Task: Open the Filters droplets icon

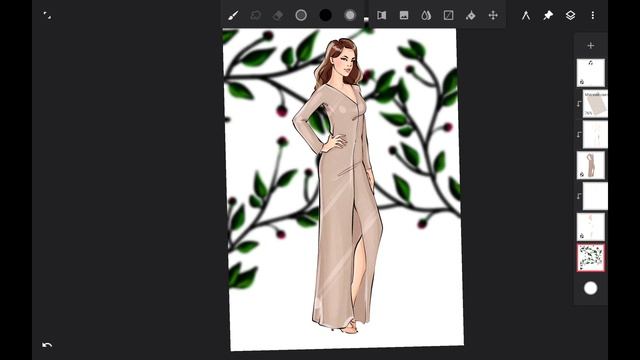Action: pyautogui.click(x=426, y=16)
